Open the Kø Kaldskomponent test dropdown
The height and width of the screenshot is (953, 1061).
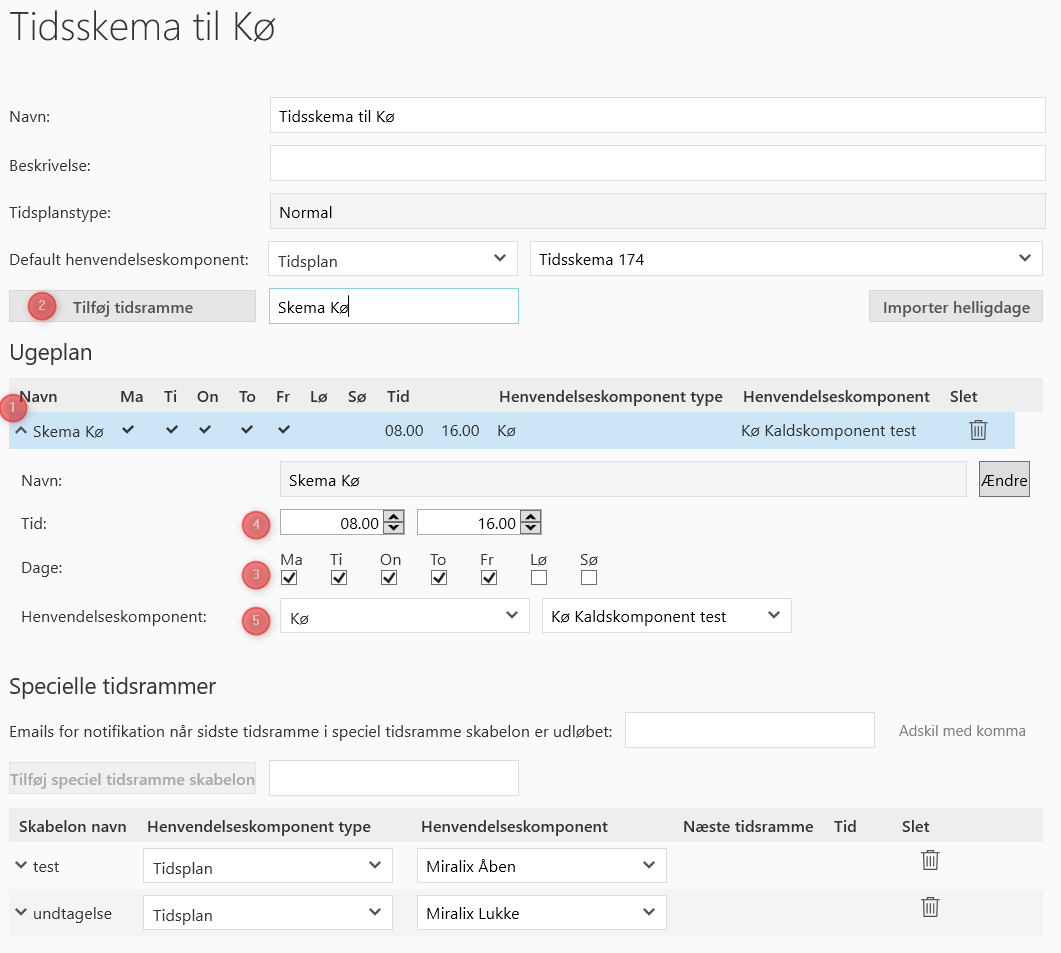(x=666, y=616)
